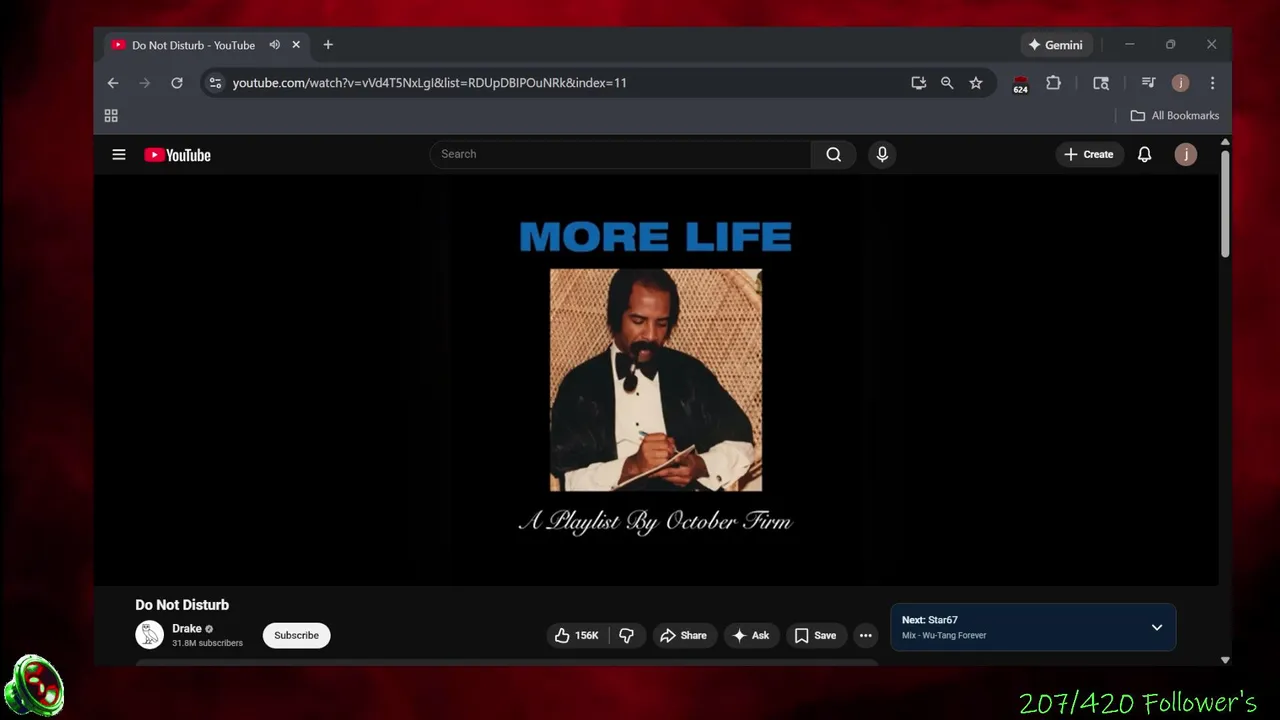
Task: Open the Chrome three-dot menu
Action: tap(1212, 83)
